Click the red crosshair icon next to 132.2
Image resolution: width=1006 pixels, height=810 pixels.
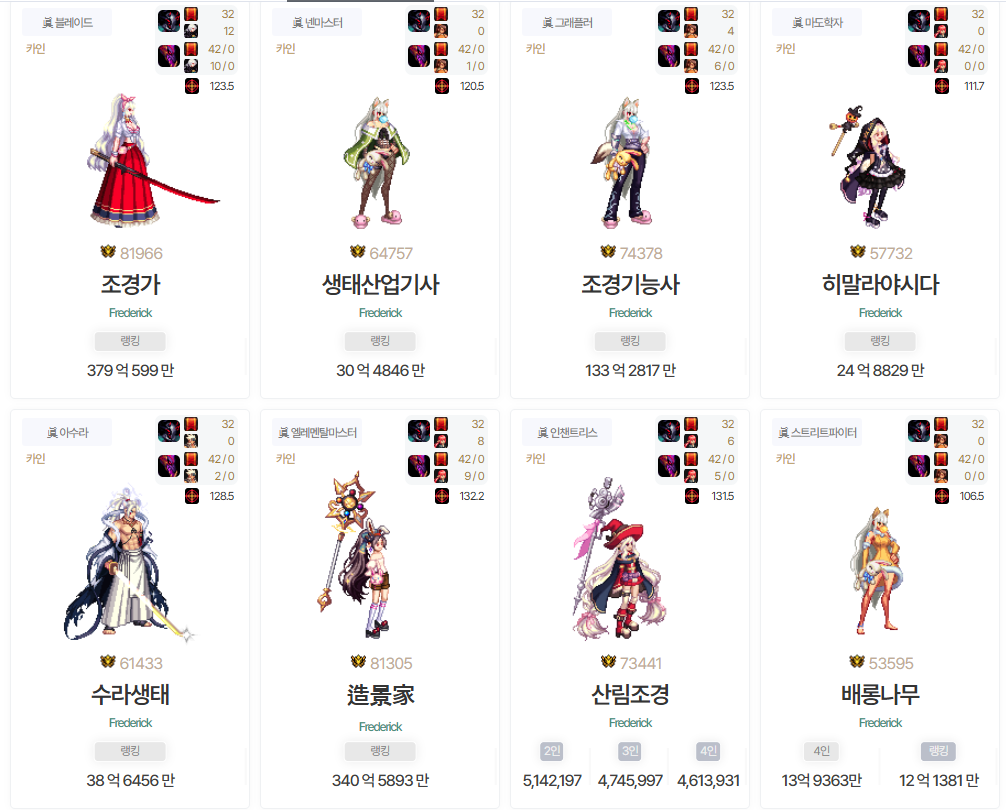[x=442, y=496]
